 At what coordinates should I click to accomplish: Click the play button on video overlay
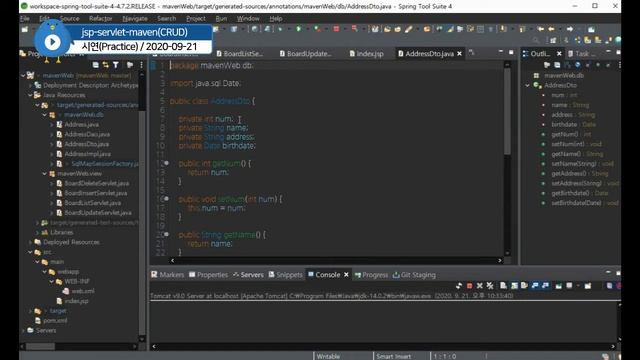[x=52, y=42]
